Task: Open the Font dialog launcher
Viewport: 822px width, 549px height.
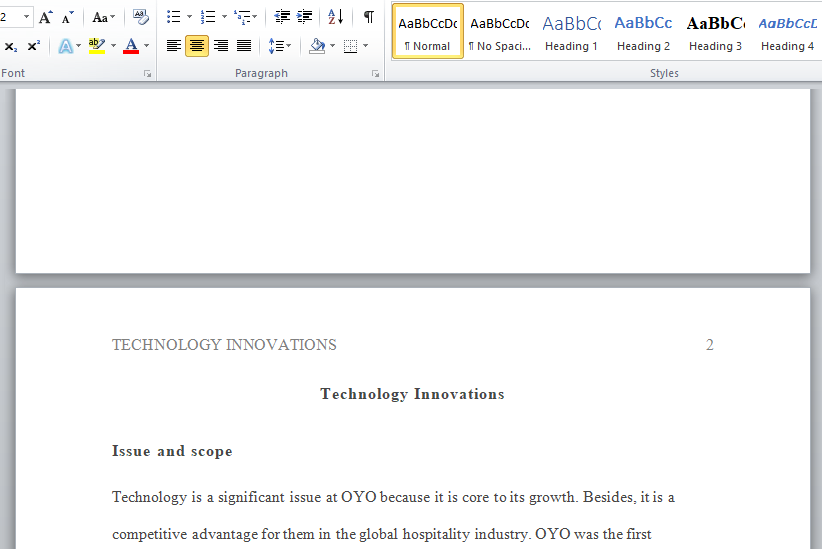Action: 148,74
